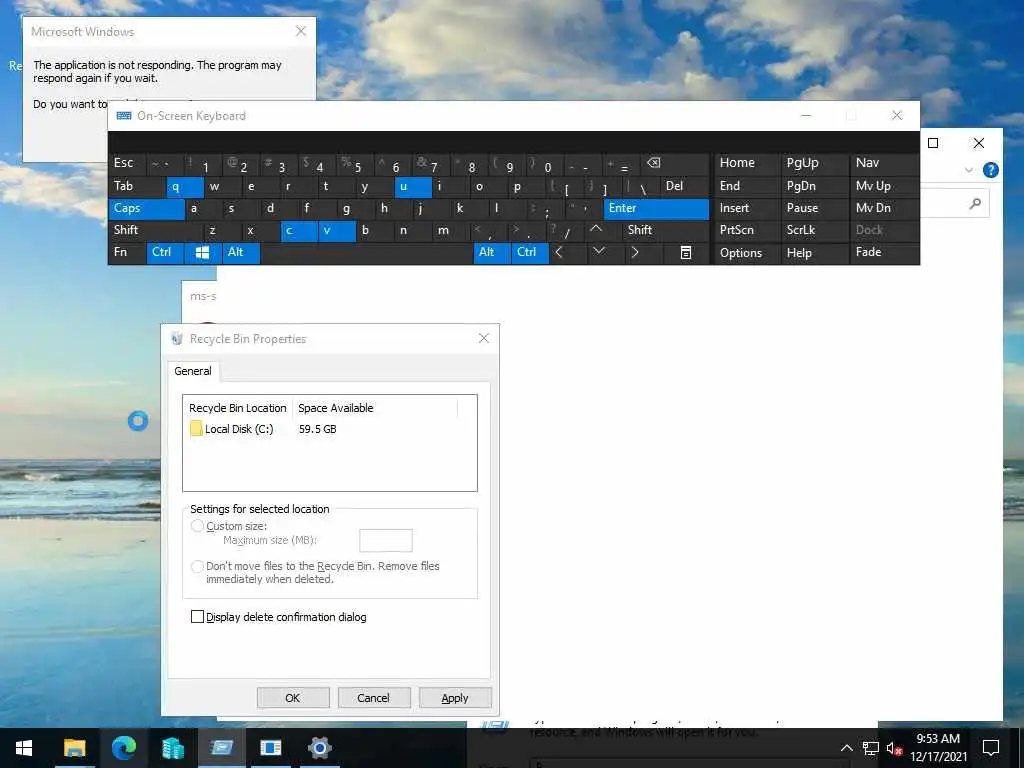Click the window panel icon in the taskbar
This screenshot has width=1024, height=768.
pyautogui.click(x=270, y=748)
